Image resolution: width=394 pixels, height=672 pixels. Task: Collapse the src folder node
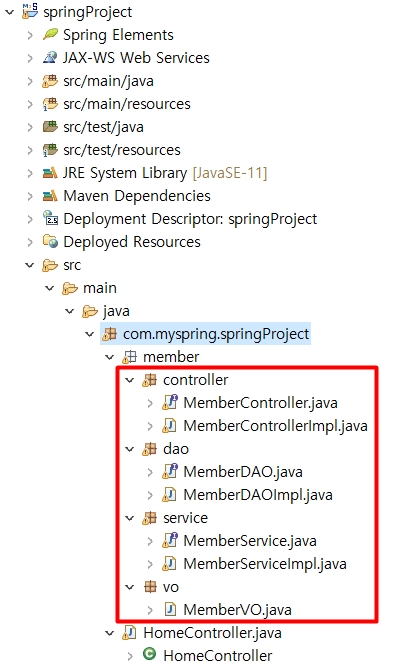[30, 265]
